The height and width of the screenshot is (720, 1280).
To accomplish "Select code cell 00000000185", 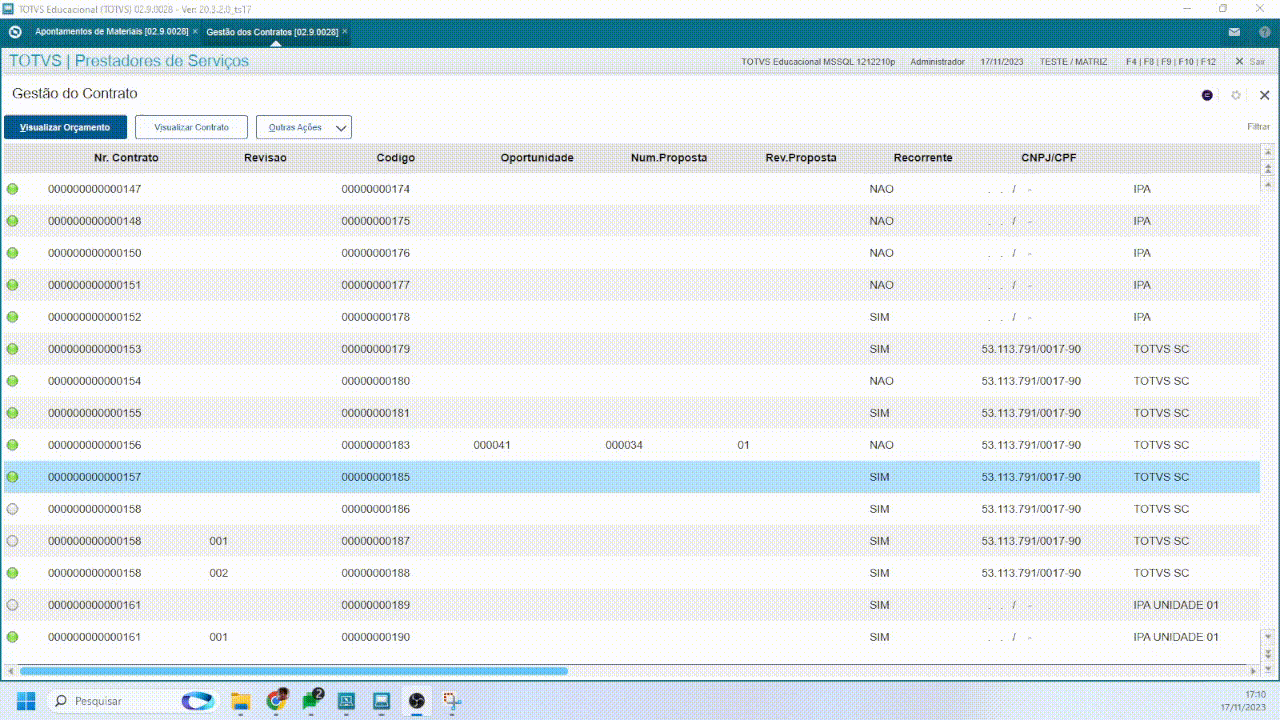I will 376,477.
